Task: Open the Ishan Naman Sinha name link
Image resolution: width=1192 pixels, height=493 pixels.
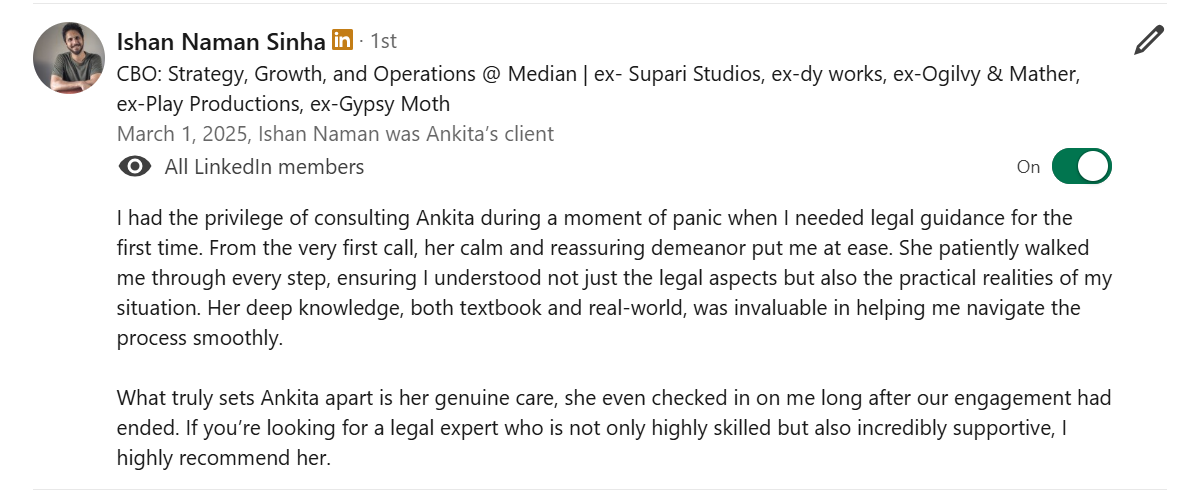Action: pyautogui.click(x=221, y=41)
